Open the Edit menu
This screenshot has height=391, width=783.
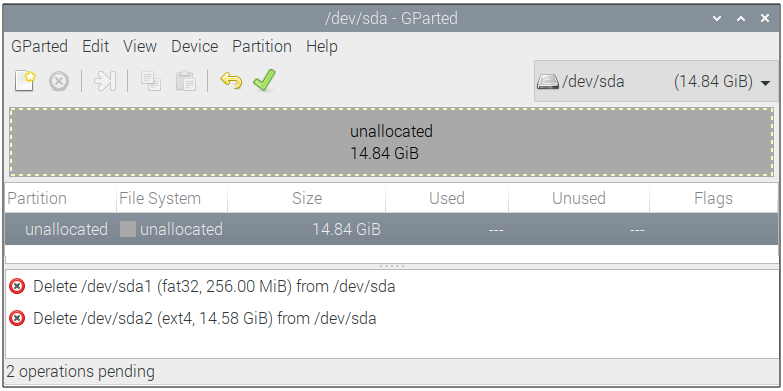(95, 46)
